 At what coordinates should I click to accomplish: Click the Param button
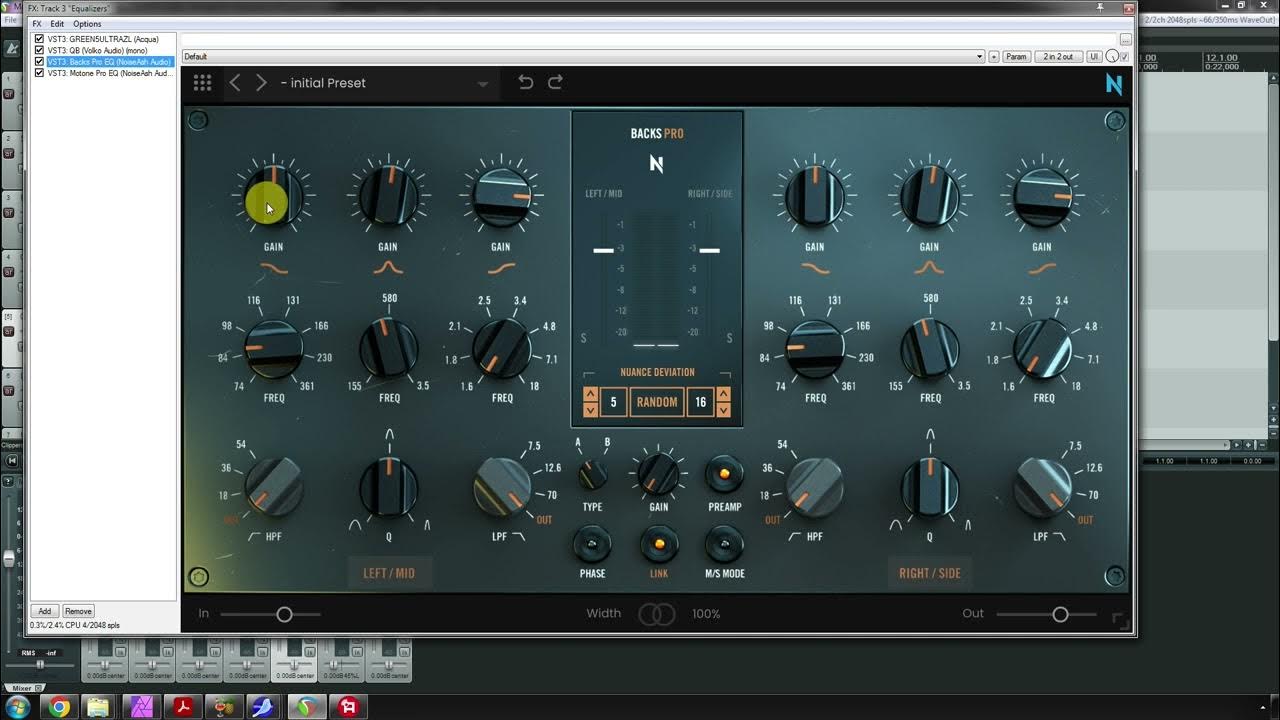click(1016, 57)
